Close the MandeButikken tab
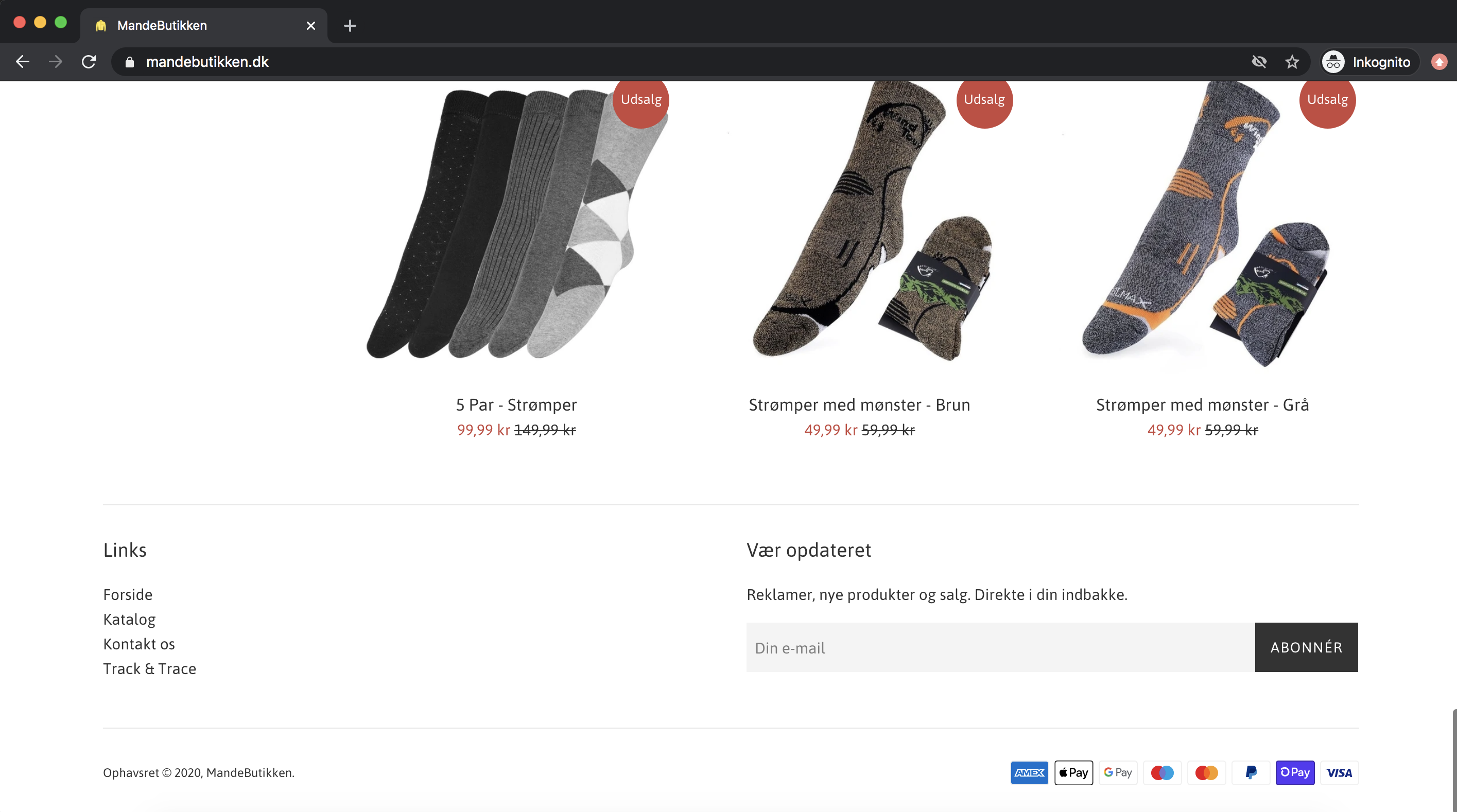 (310, 25)
